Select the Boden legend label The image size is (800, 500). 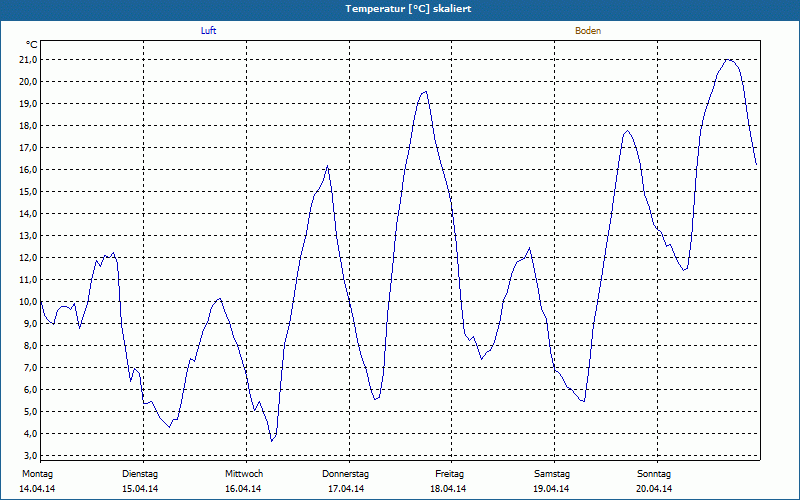click(x=588, y=31)
